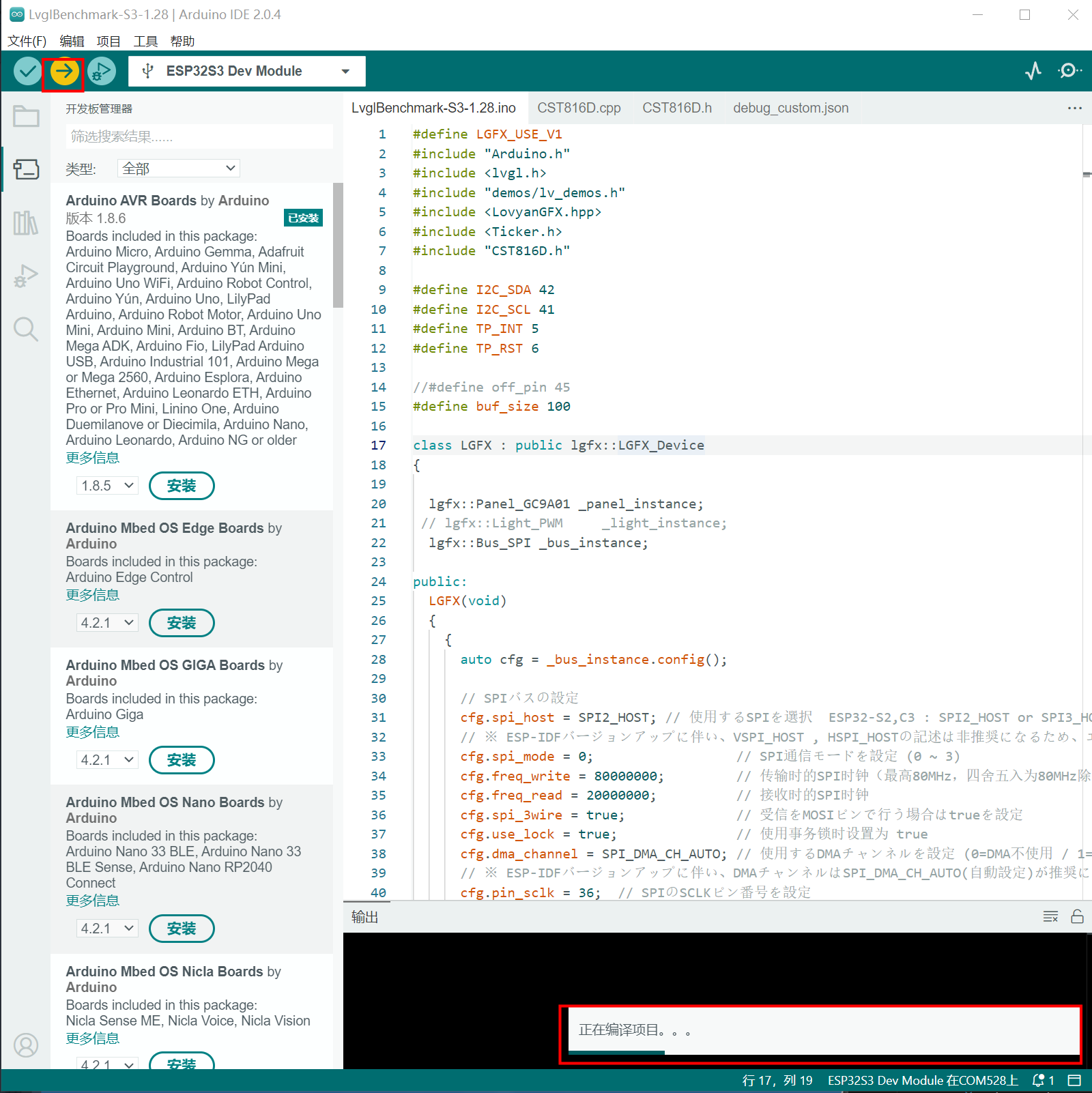This screenshot has width=1092, height=1093.
Task: Open the Library Manager sidebar icon
Action: (x=26, y=222)
